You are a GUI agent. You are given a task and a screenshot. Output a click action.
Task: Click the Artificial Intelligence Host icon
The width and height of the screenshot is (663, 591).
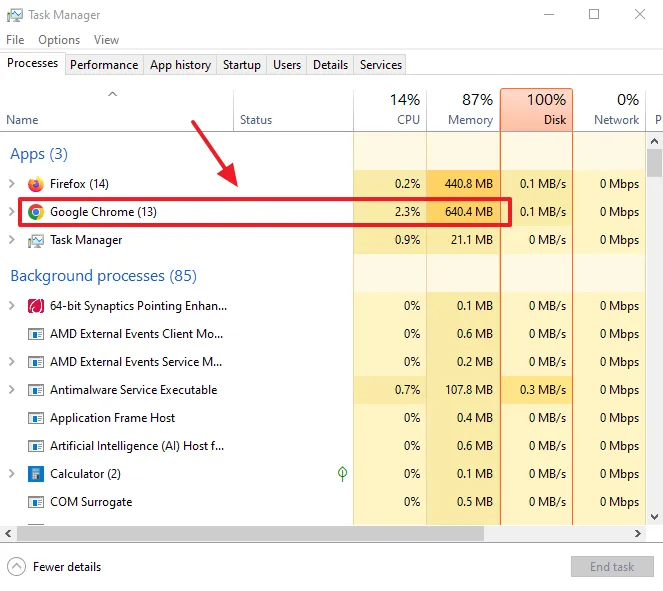(x=36, y=446)
